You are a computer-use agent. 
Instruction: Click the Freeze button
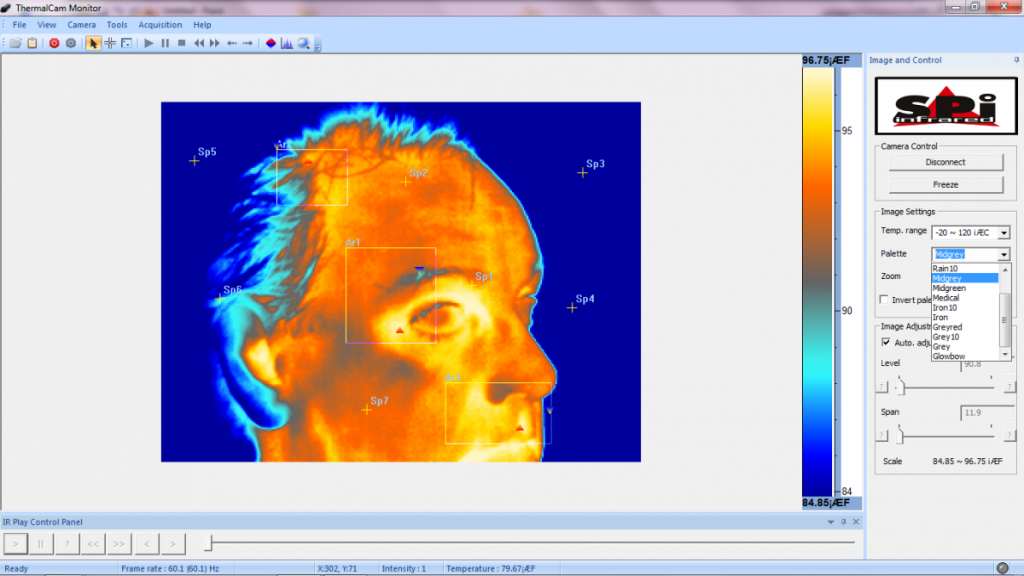coord(945,185)
